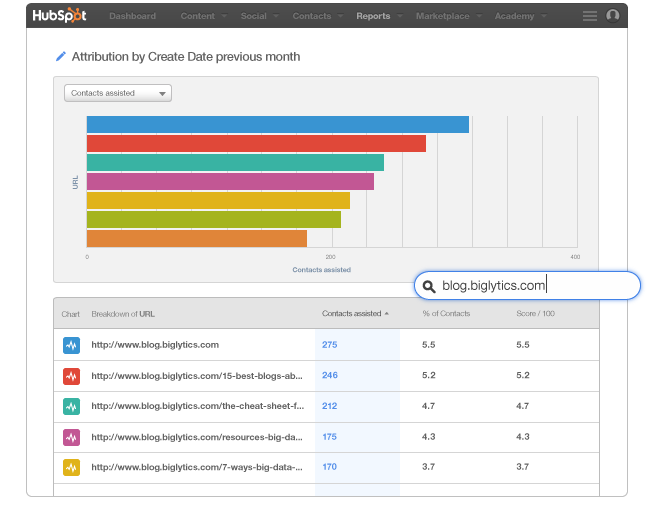
Task: Expand the Reports menu
Action: [379, 16]
